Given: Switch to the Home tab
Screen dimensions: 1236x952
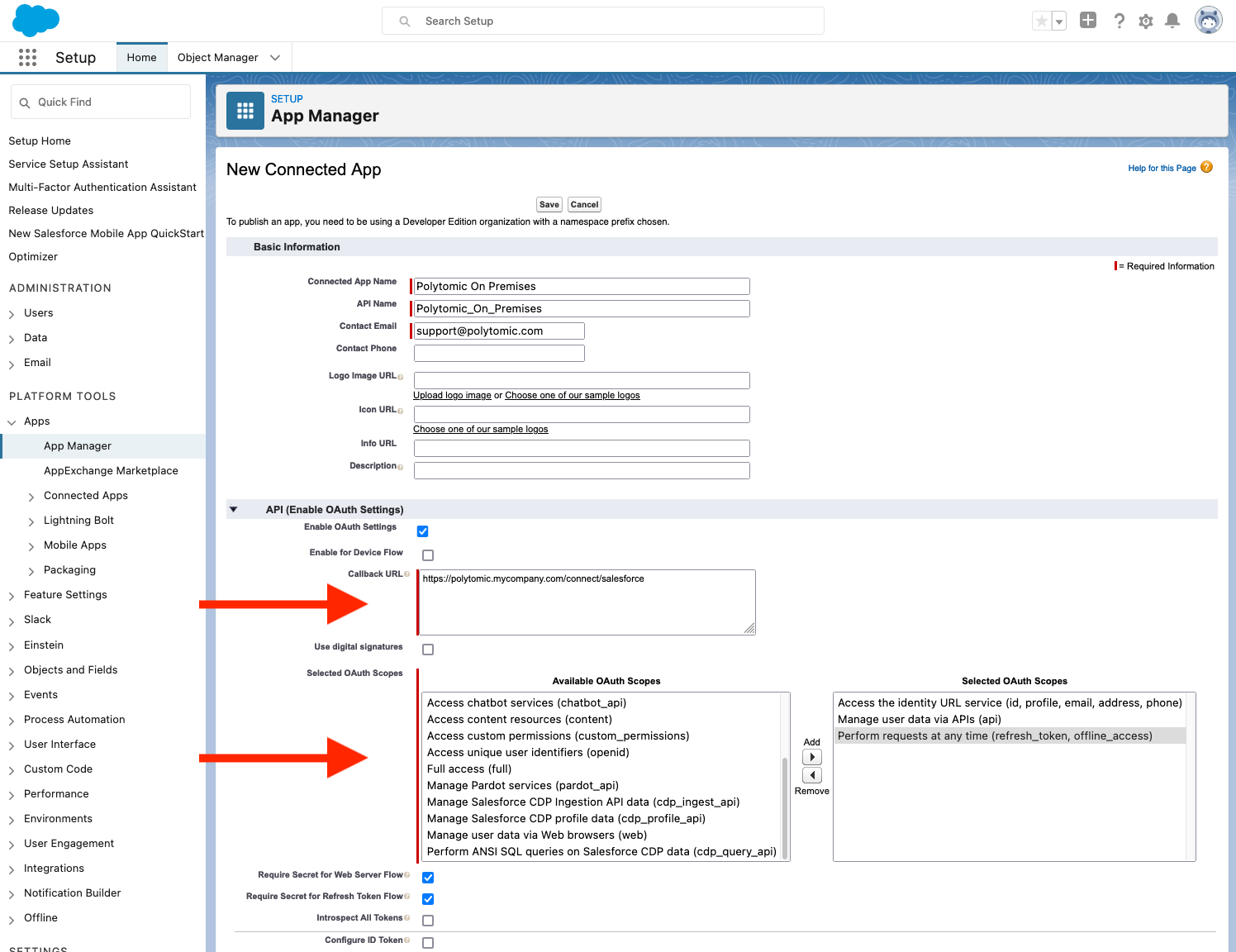Looking at the screenshot, I should click(141, 58).
